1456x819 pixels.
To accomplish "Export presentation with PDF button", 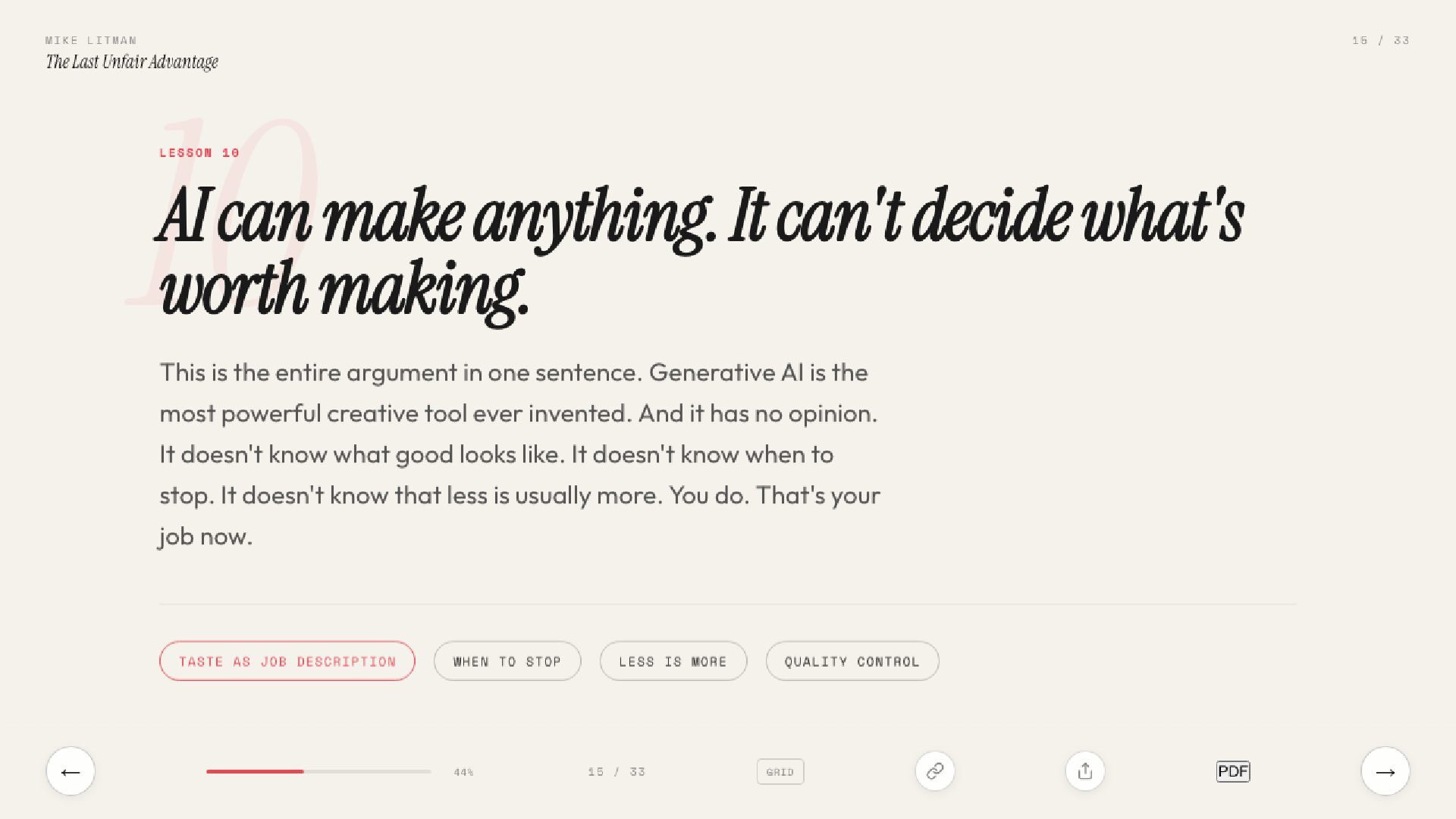I will click(x=1233, y=771).
